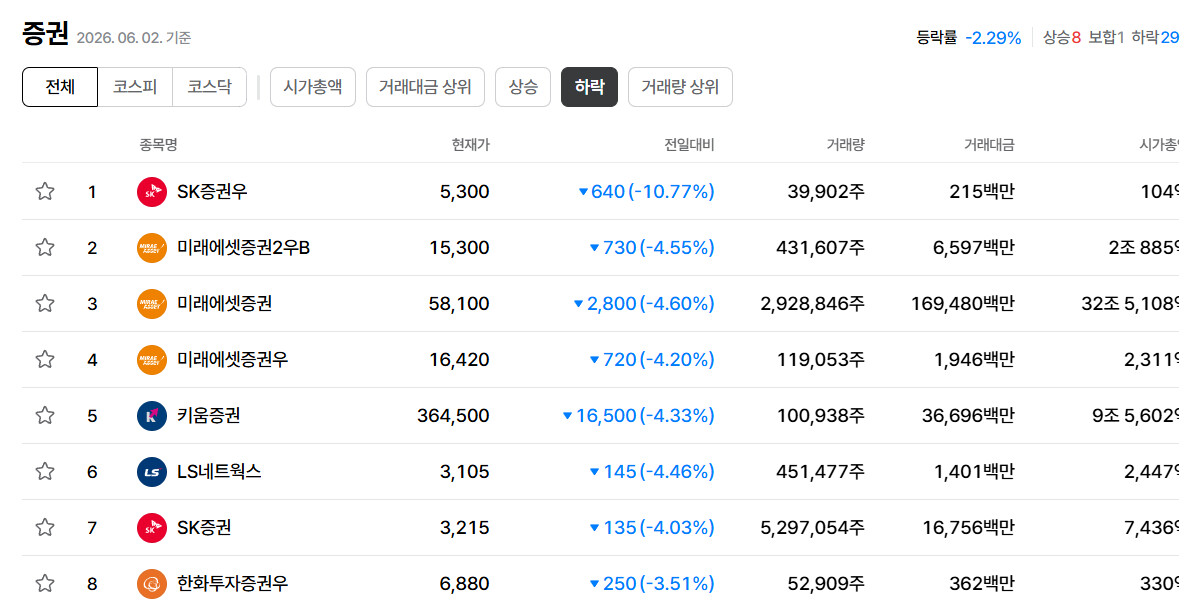
Task: Sort by 시가총액 filter
Action: tap(313, 87)
